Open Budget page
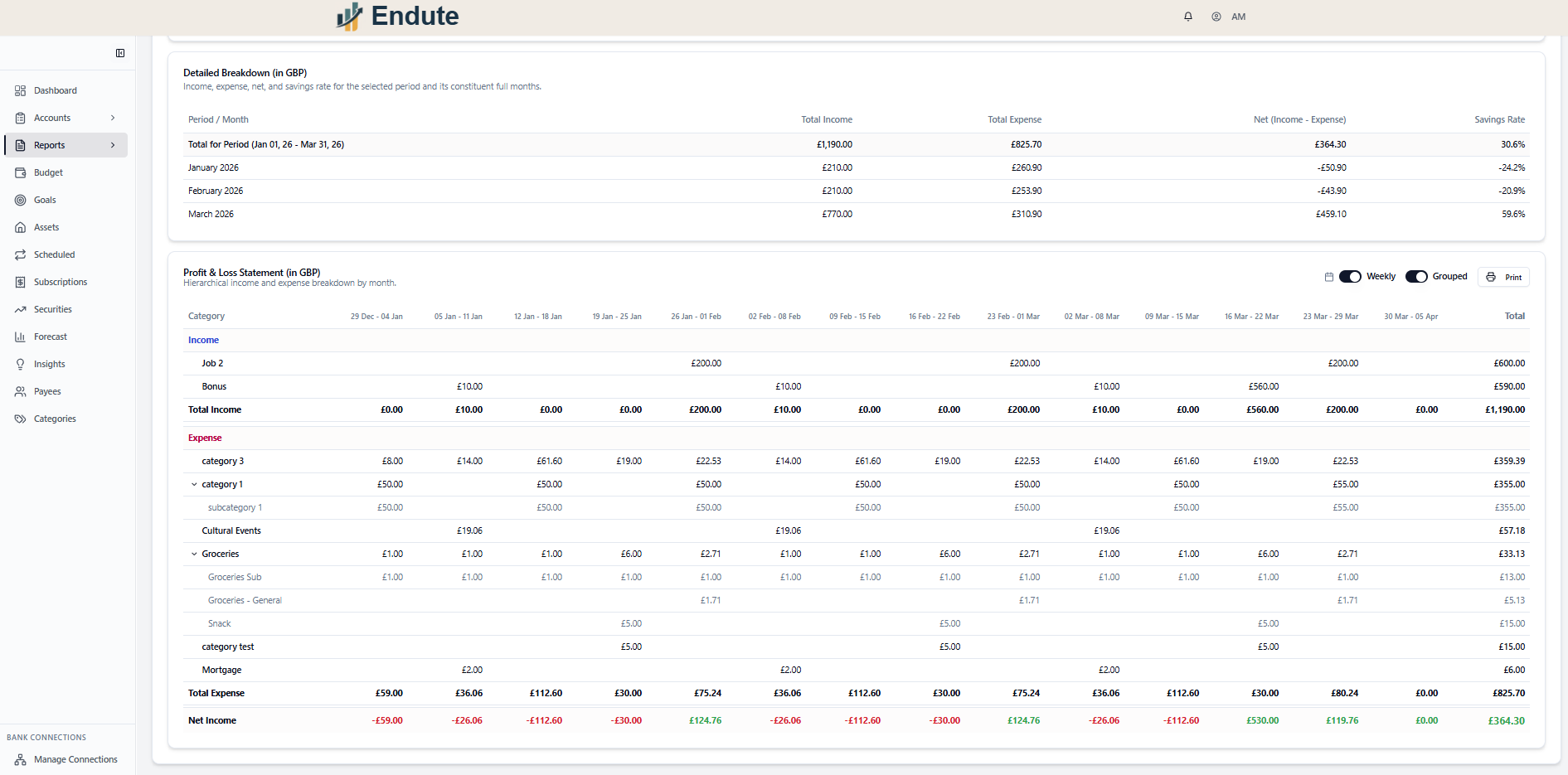The height and width of the screenshot is (775, 1568). [48, 172]
